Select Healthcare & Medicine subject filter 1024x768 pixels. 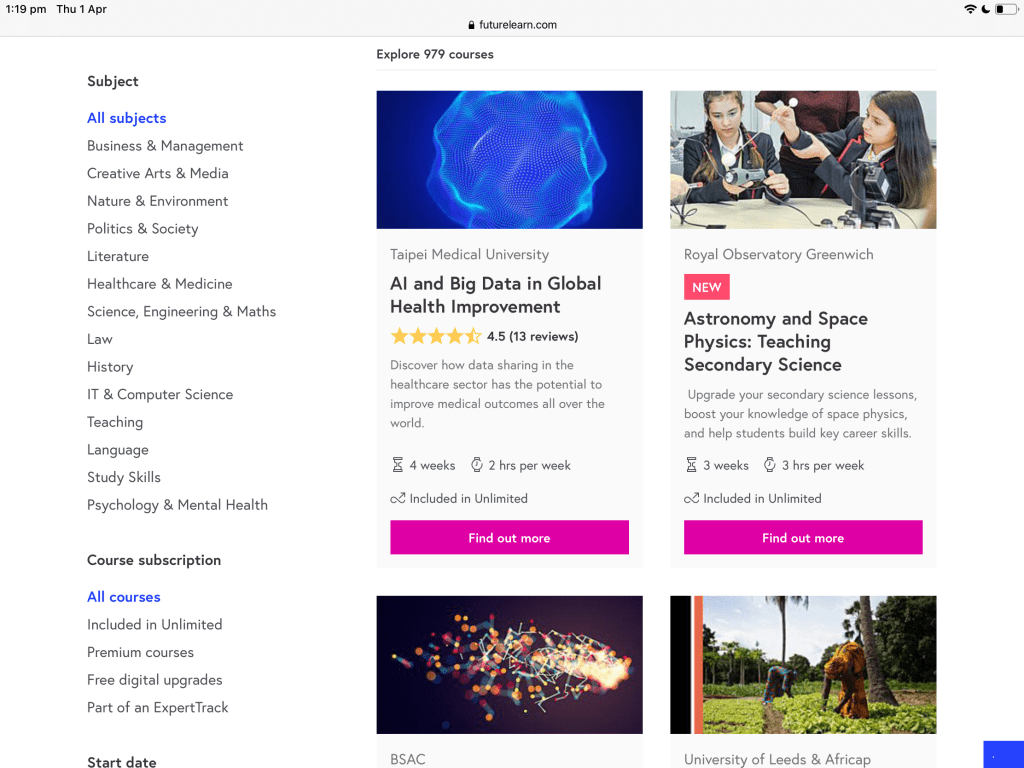point(159,284)
